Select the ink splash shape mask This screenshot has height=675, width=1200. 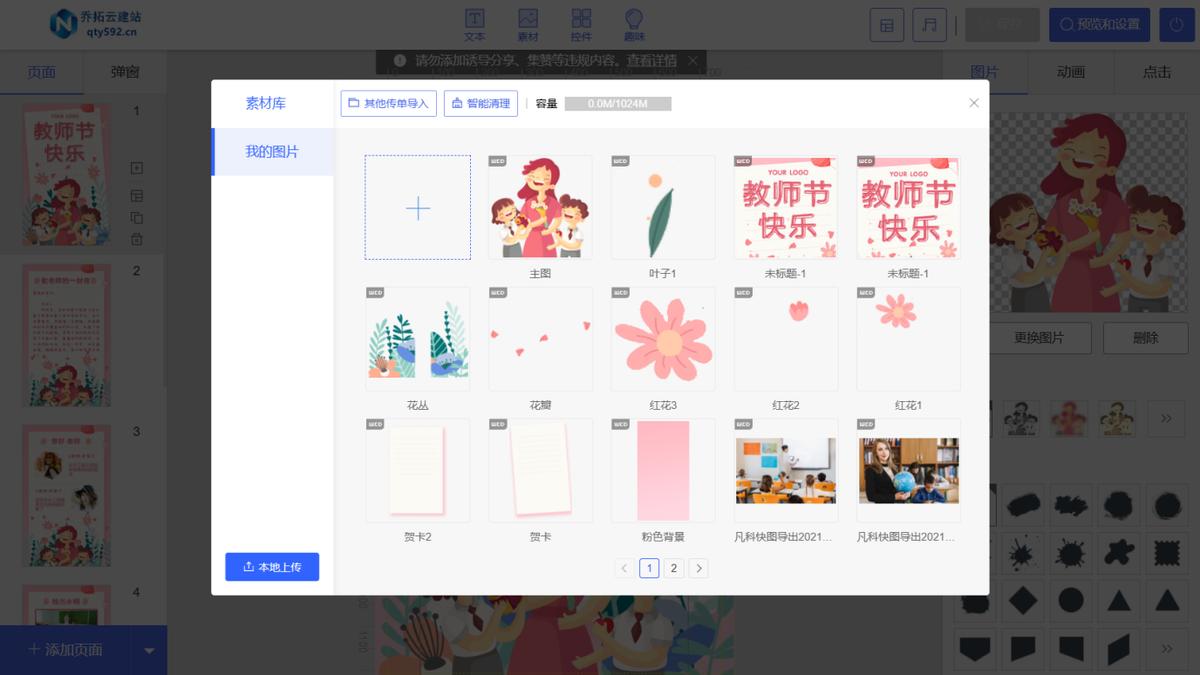[x=1022, y=554]
